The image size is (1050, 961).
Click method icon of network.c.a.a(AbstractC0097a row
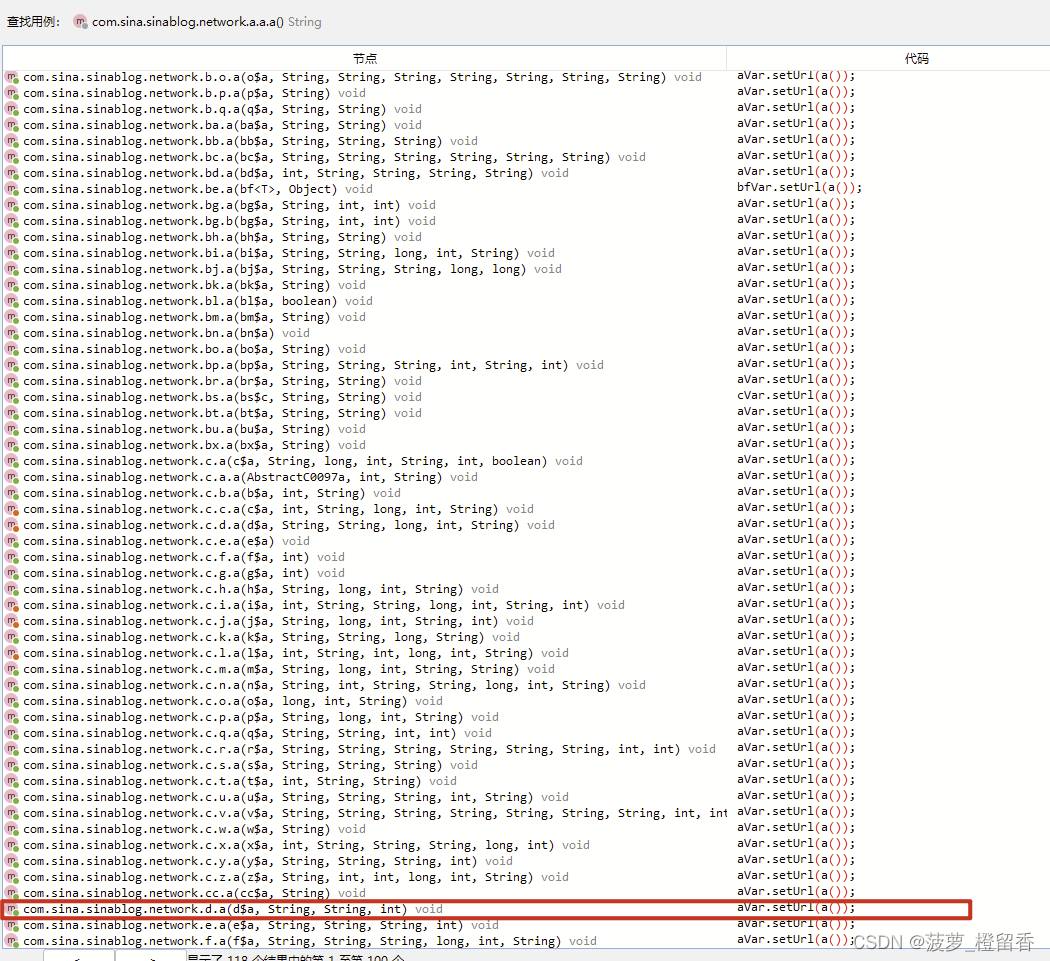tap(12, 477)
